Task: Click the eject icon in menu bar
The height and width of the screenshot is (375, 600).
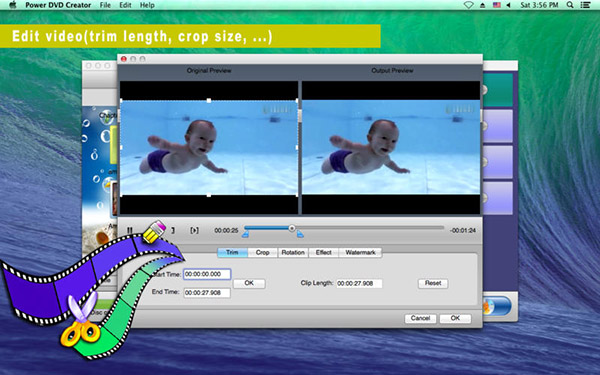Action: pos(483,5)
